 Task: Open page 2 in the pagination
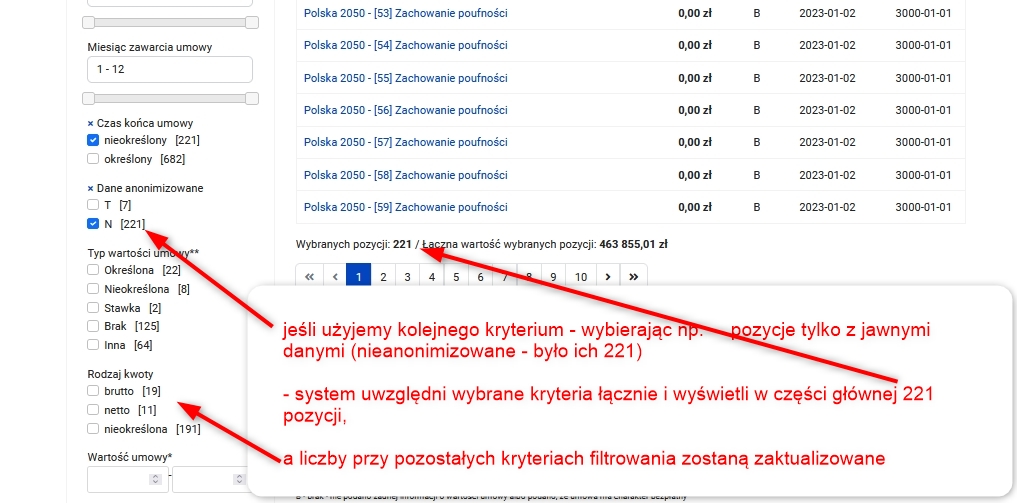tap(383, 276)
